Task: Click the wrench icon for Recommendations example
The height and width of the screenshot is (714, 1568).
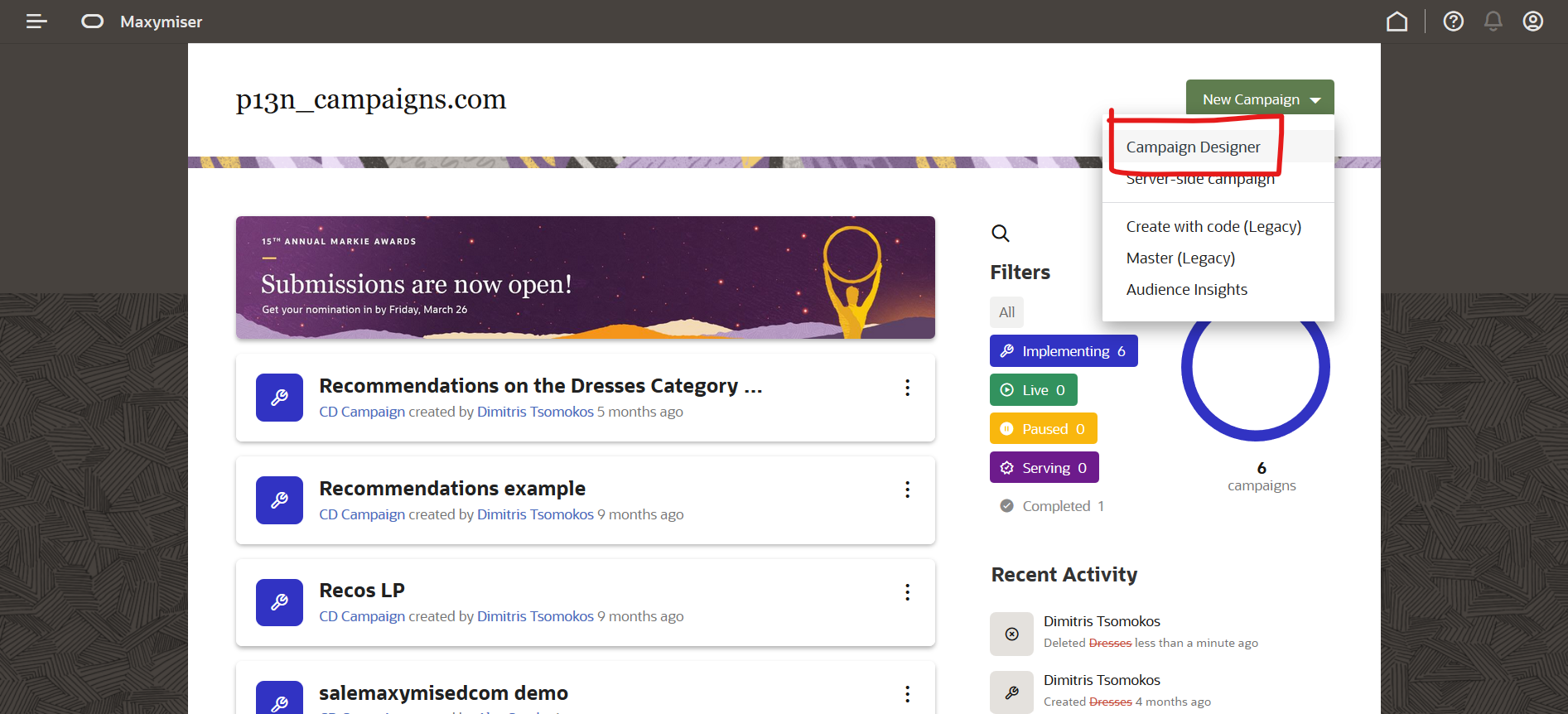Action: [279, 500]
